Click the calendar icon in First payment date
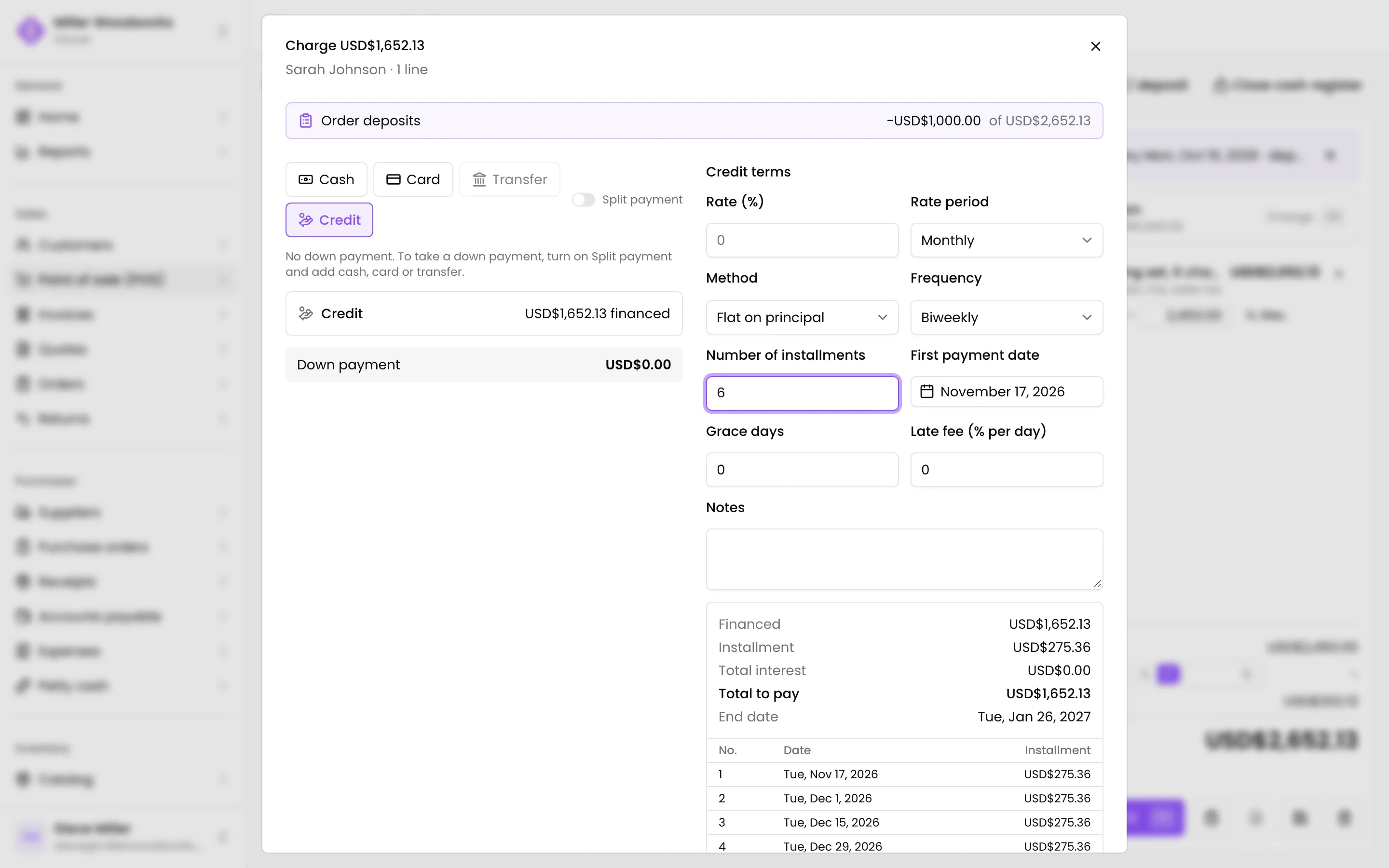Image resolution: width=1389 pixels, height=868 pixels. (926, 392)
